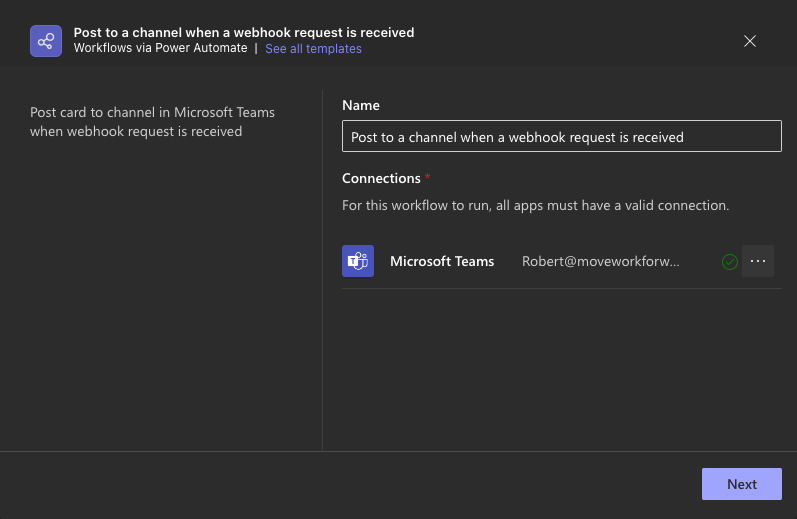
Task: Click into the workflow Name text field
Action: point(561,137)
